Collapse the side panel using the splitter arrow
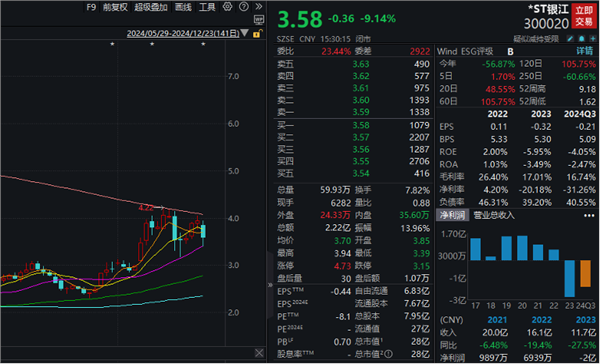Viewport: 600px width, 364px height. [270, 285]
